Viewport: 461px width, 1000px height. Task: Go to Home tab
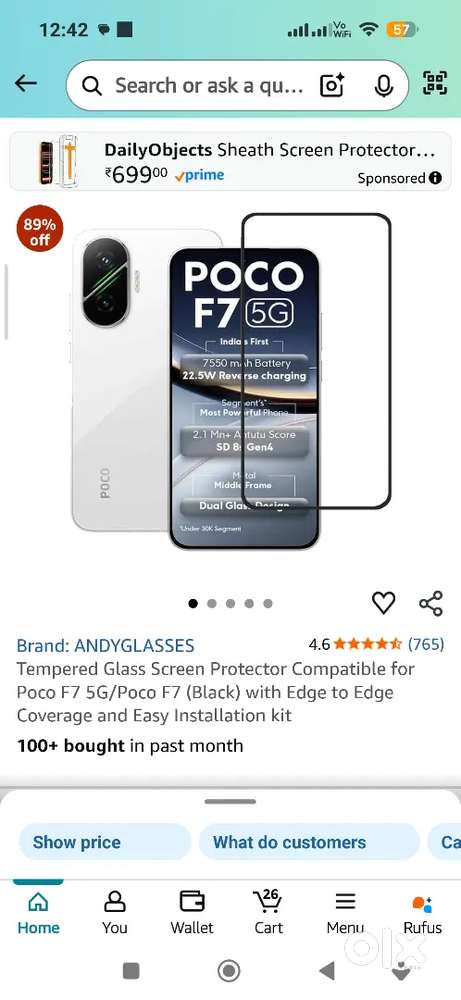[38, 914]
